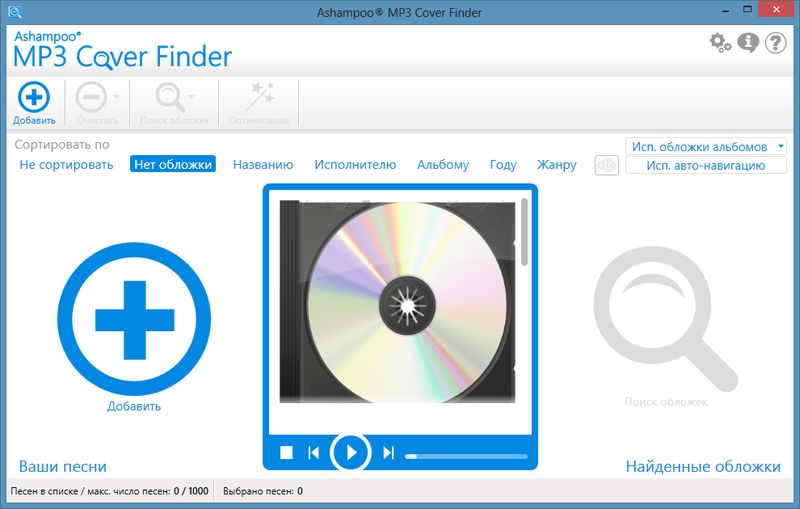800x509 pixels.
Task: Click the small icon beside Жанру
Action: tap(606, 165)
